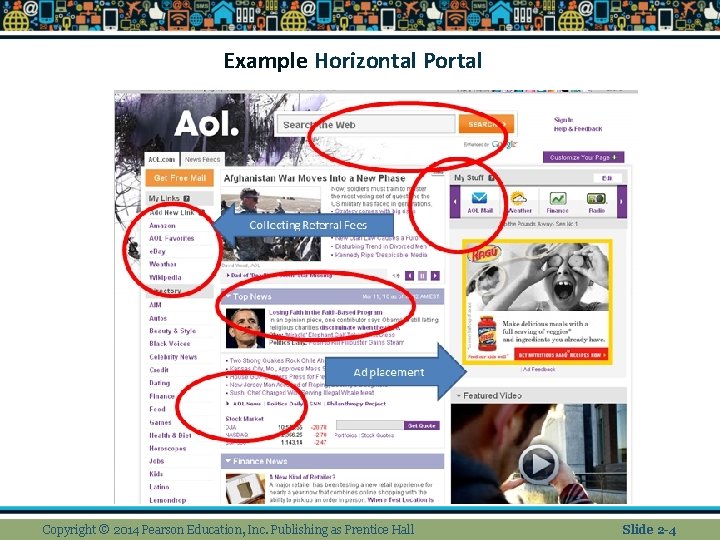
Task: Click the Get Free Mail button
Action: pos(180,178)
